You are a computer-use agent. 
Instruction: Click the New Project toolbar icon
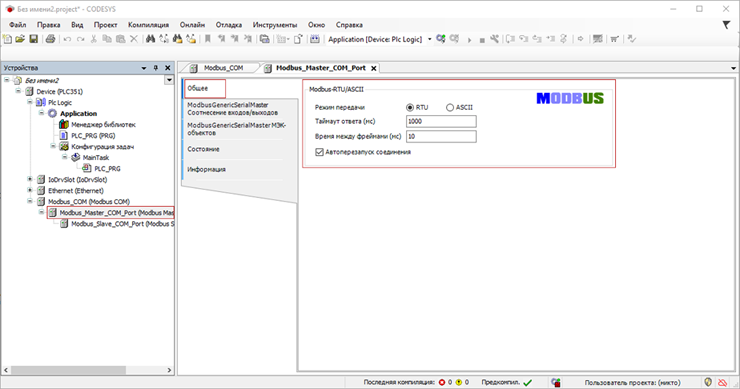(x=7, y=39)
